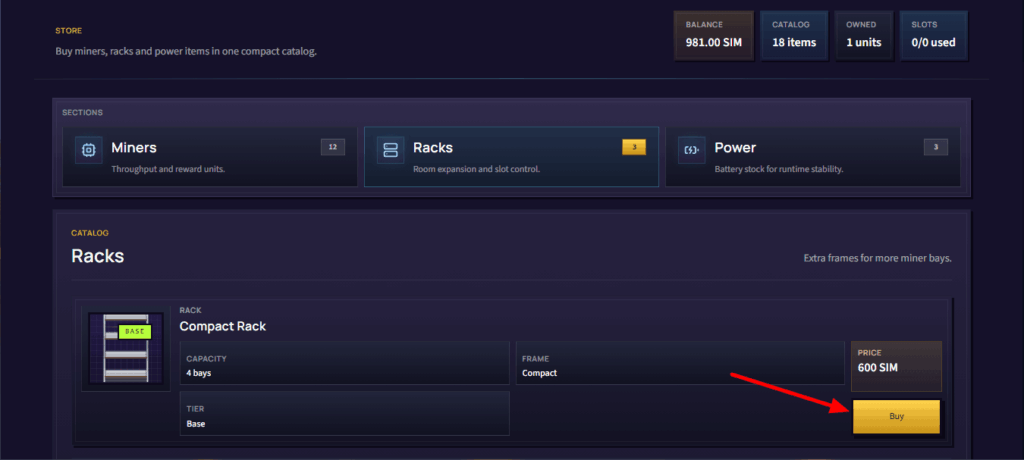Click the Racks stacked-frames icon
This screenshot has height=460, width=1024.
click(x=391, y=150)
